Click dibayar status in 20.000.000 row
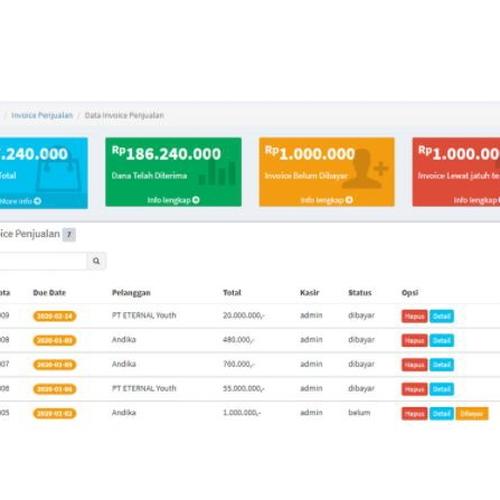 pyautogui.click(x=361, y=315)
